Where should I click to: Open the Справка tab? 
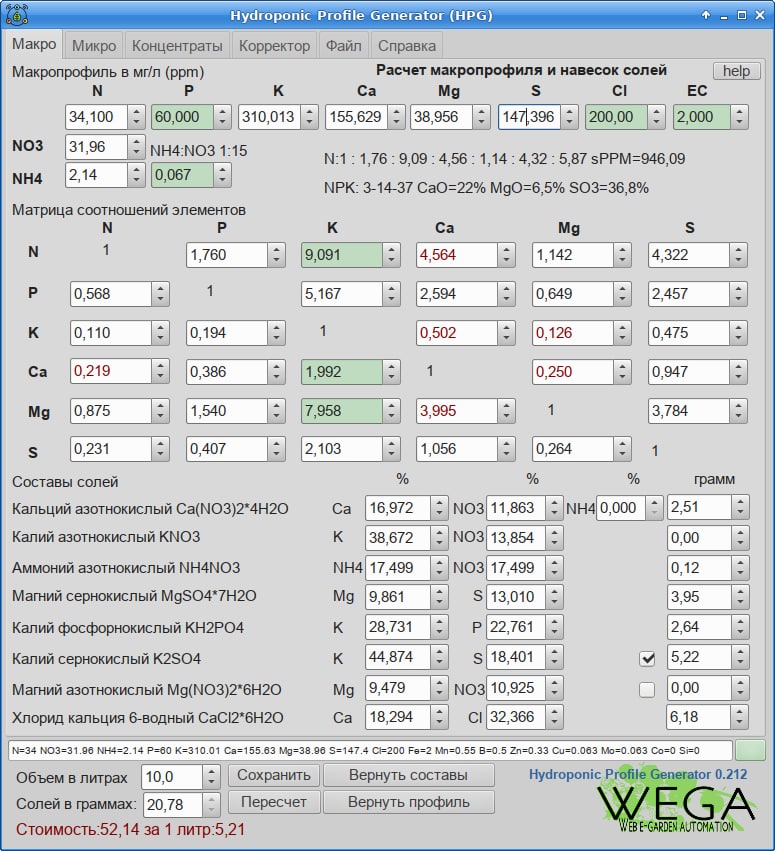point(406,46)
